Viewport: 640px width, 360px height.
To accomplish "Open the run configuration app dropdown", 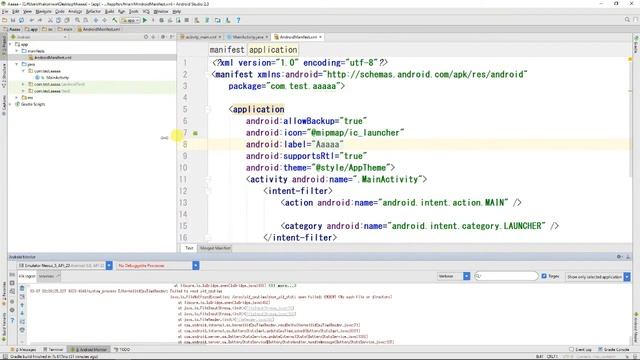I will click(x=130, y=20).
